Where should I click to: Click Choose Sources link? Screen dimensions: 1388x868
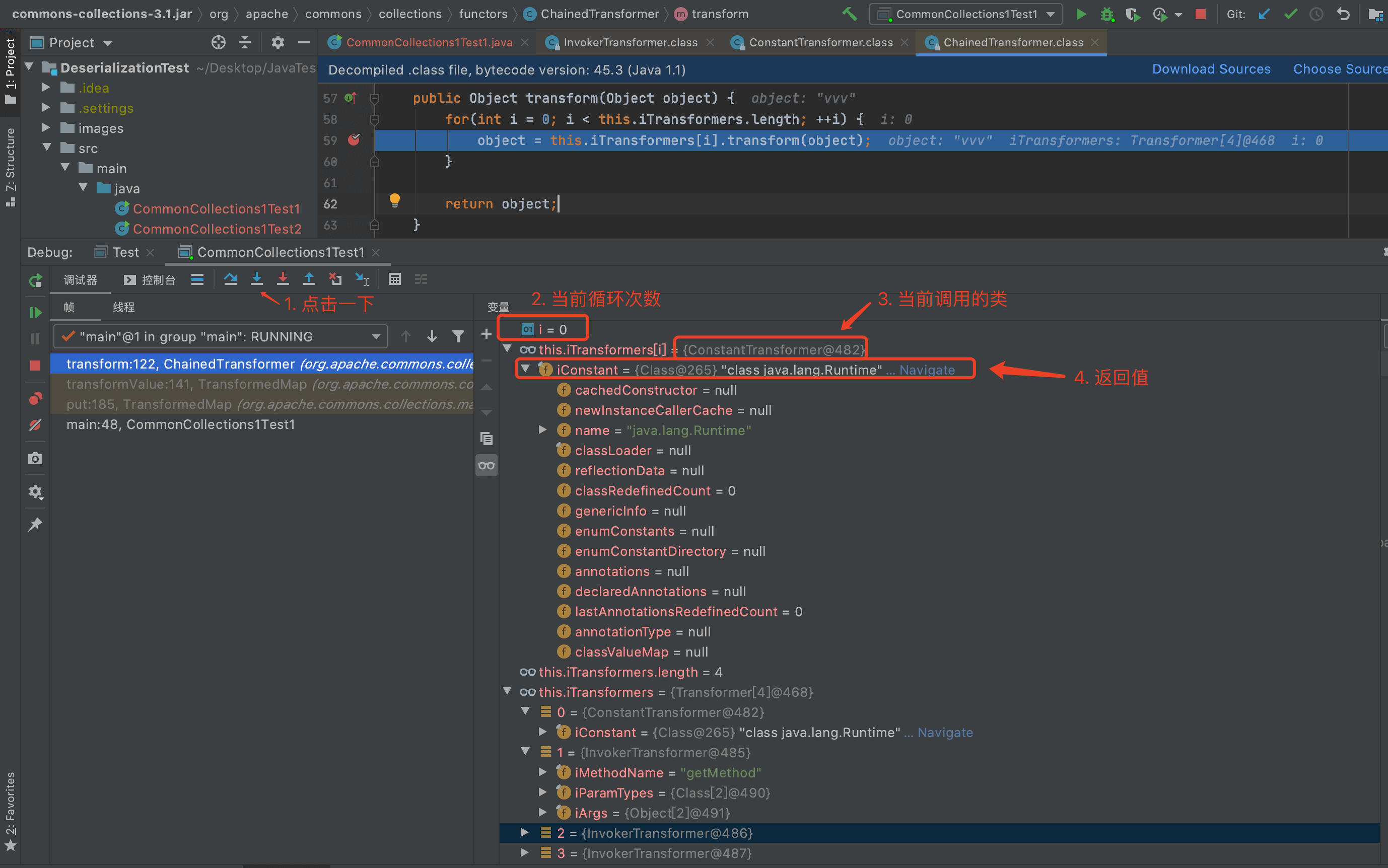click(x=1340, y=69)
